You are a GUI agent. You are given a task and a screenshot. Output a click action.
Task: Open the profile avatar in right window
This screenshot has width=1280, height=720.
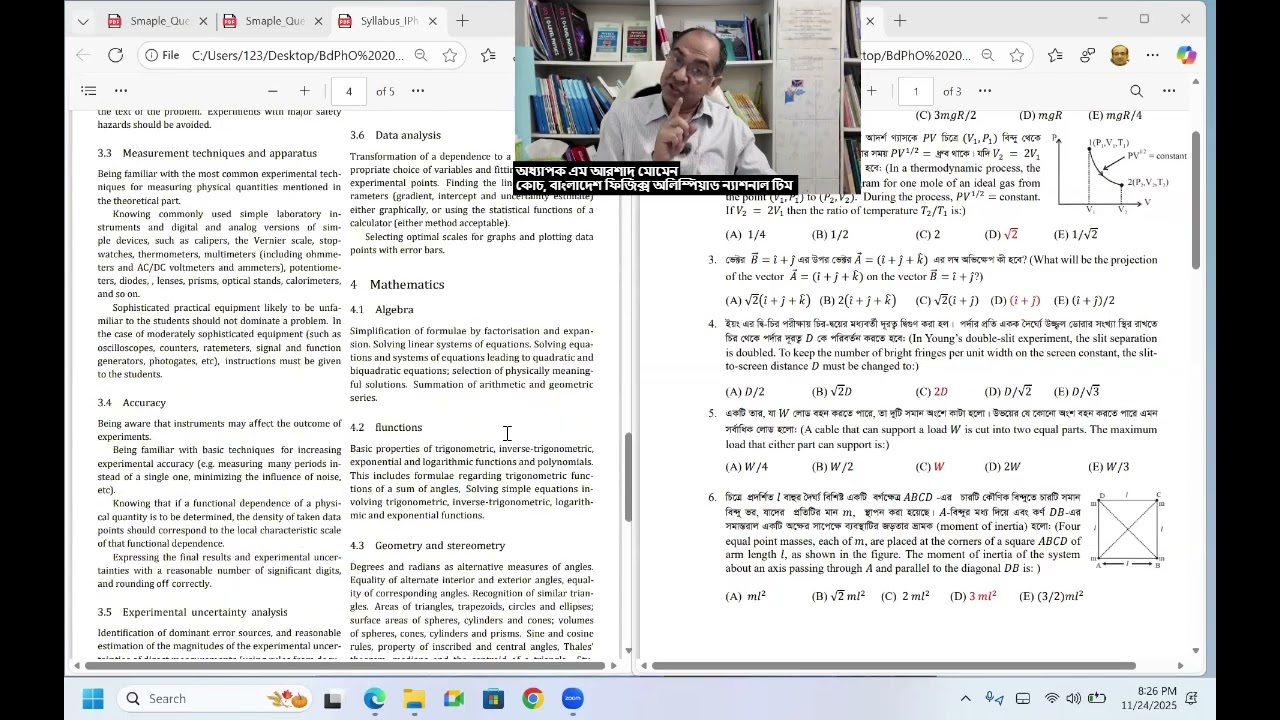(1120, 55)
